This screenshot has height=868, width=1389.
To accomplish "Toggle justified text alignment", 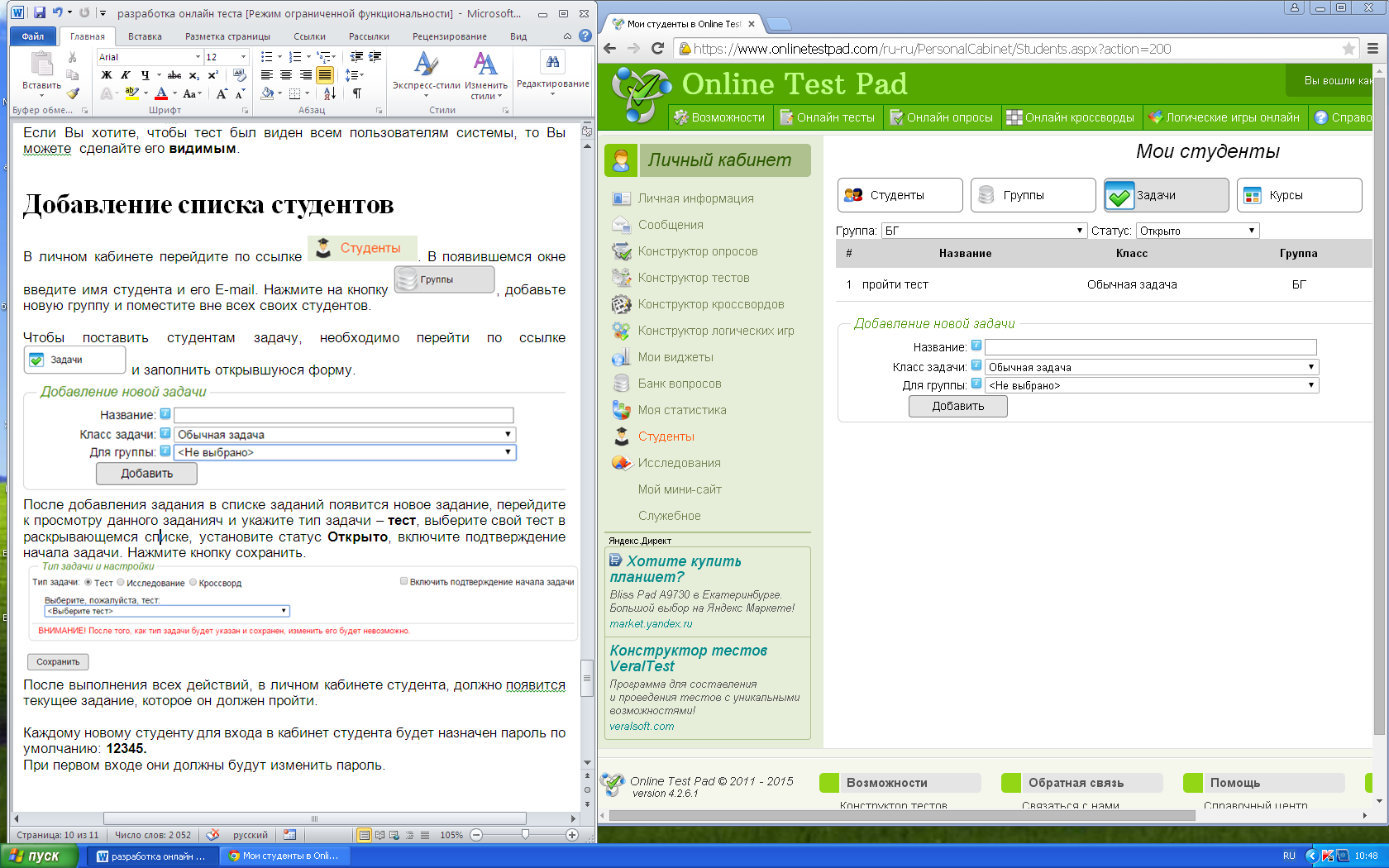I will coord(325,75).
